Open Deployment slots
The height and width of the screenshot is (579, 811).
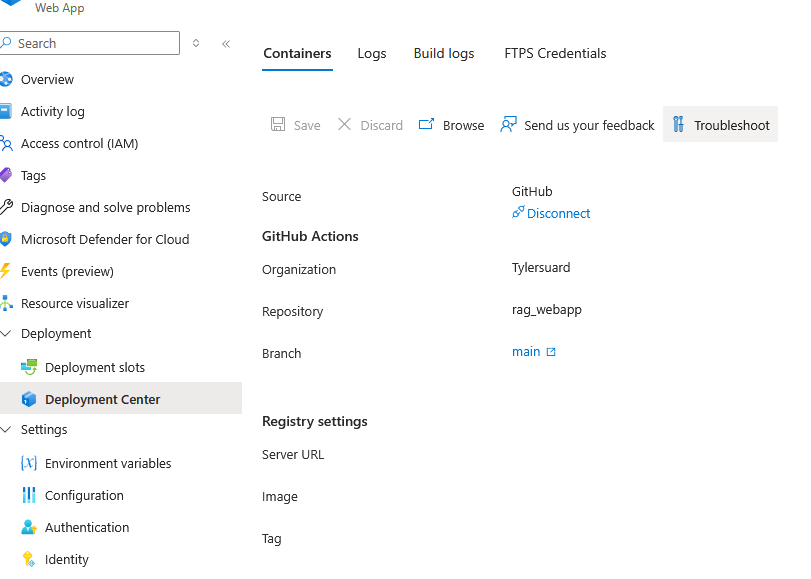point(95,367)
